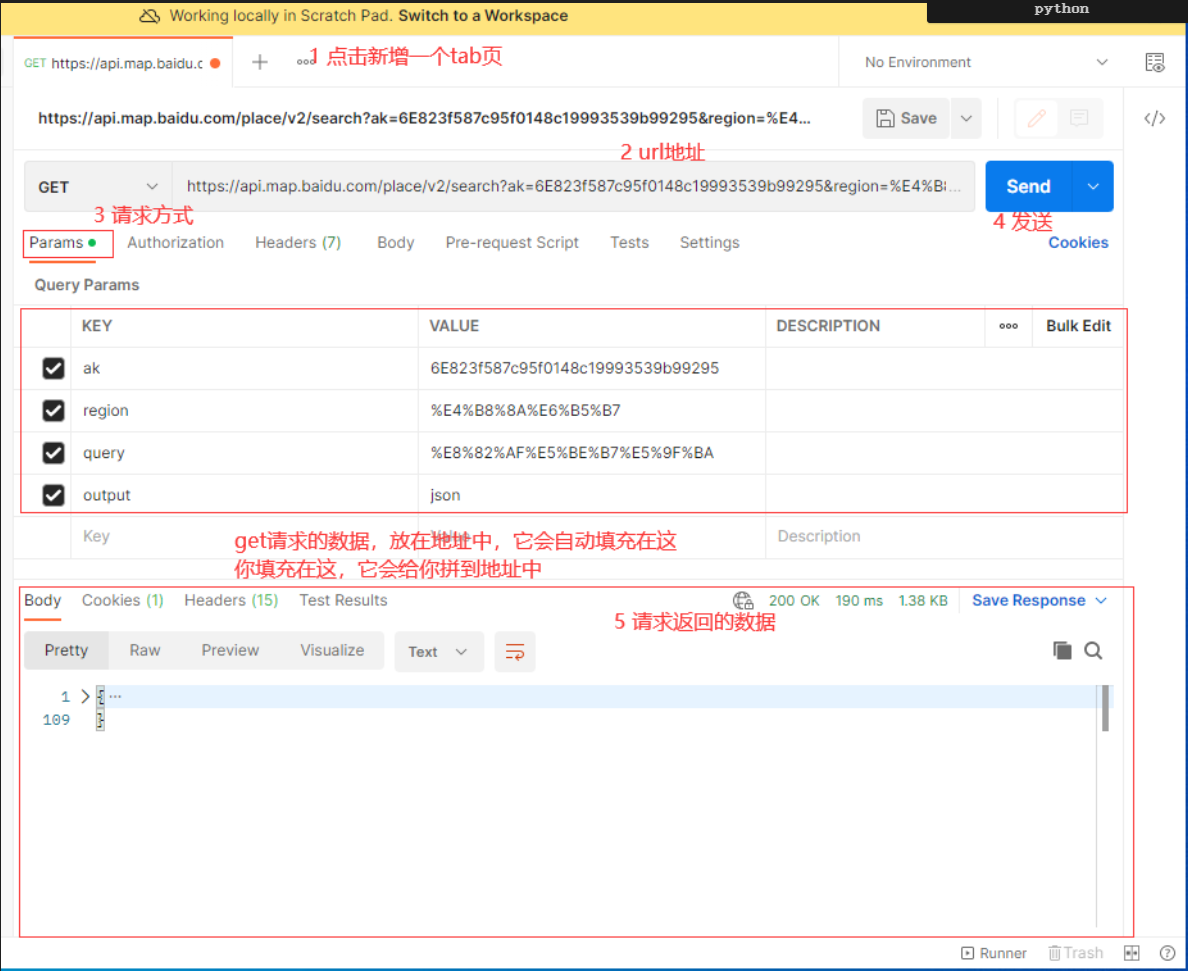Click the request URL input field
This screenshot has width=1188, height=971.
[573, 186]
